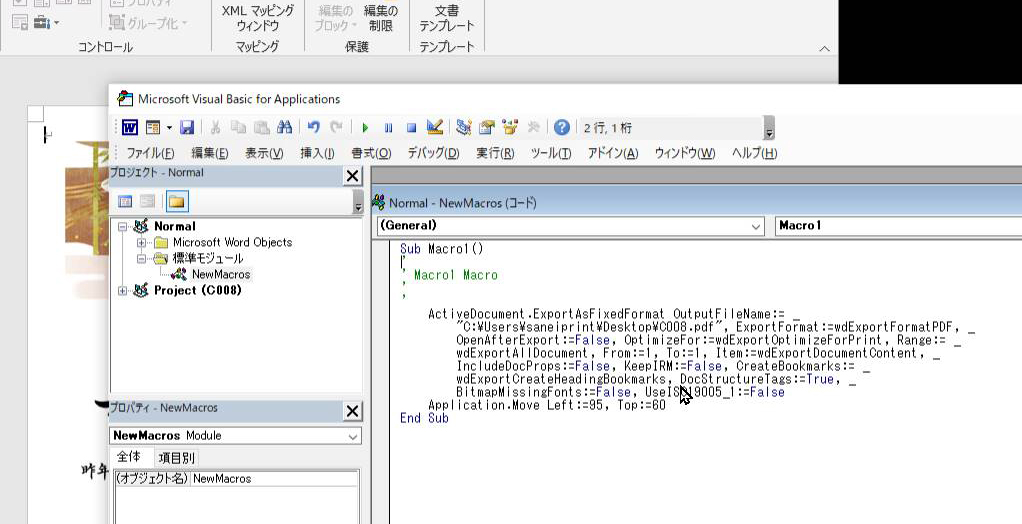This screenshot has width=1022, height=524.
Task: Toggle Design Mode ruler icon
Action: point(435,128)
